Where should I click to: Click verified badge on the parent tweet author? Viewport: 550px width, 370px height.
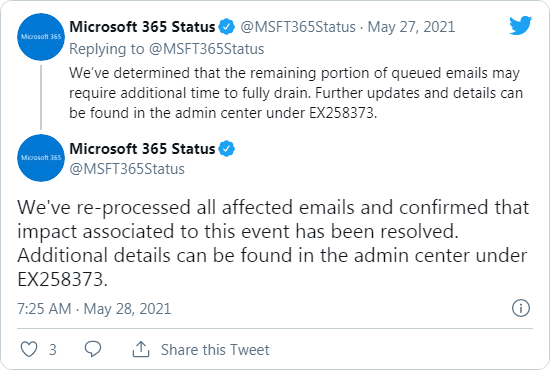coord(227,27)
